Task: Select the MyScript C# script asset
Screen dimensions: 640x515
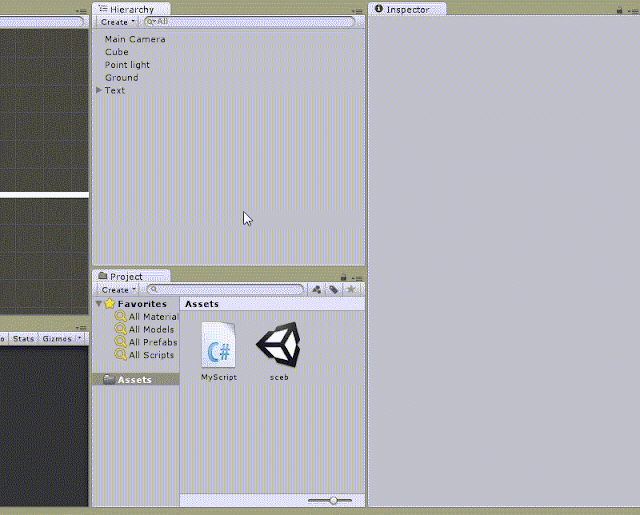Action: 218,351
